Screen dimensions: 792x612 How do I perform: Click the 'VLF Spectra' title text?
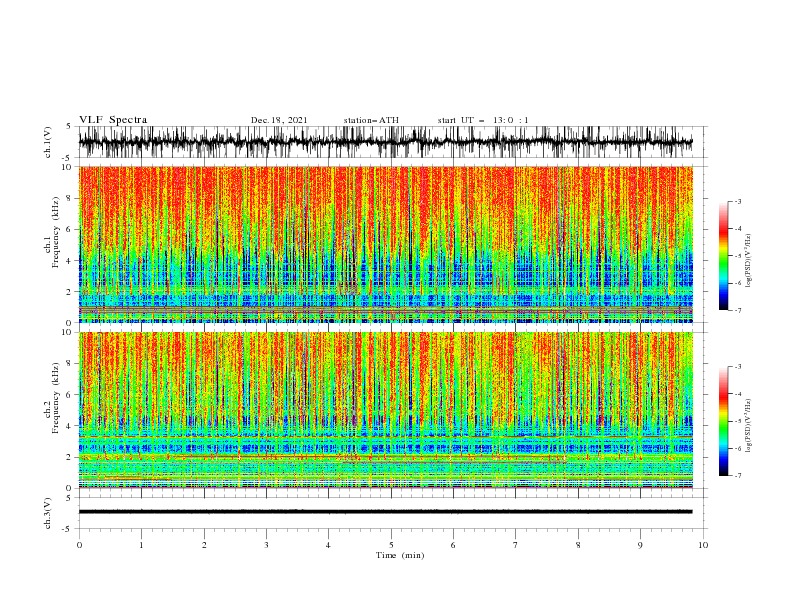coord(113,120)
